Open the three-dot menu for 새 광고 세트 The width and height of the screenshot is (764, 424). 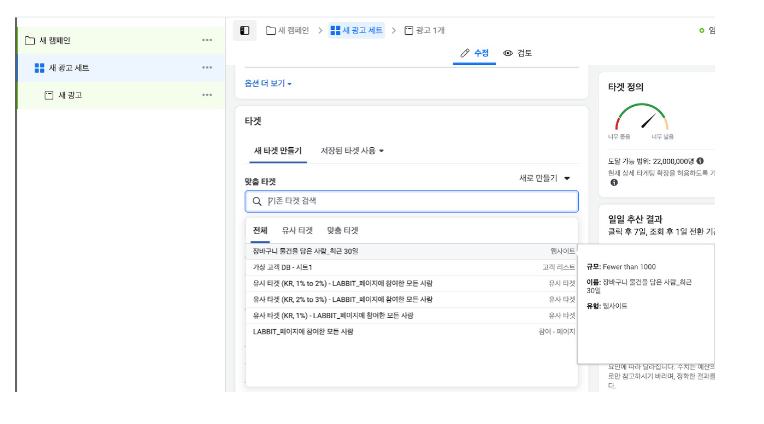207,68
